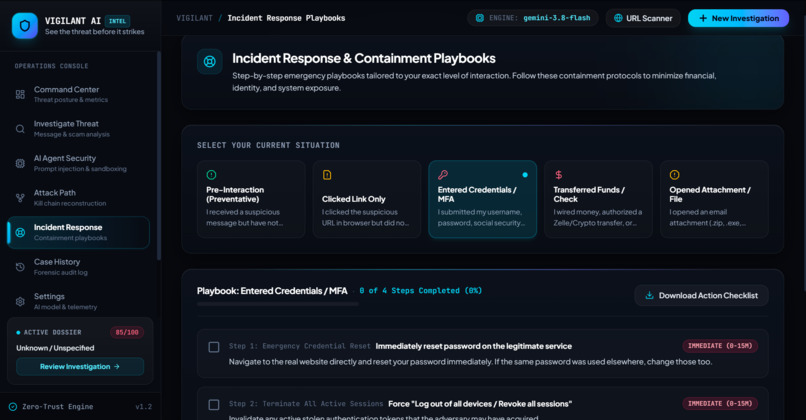Click the warning icon on Opened Attachment
The width and height of the screenshot is (806, 420).
674,175
